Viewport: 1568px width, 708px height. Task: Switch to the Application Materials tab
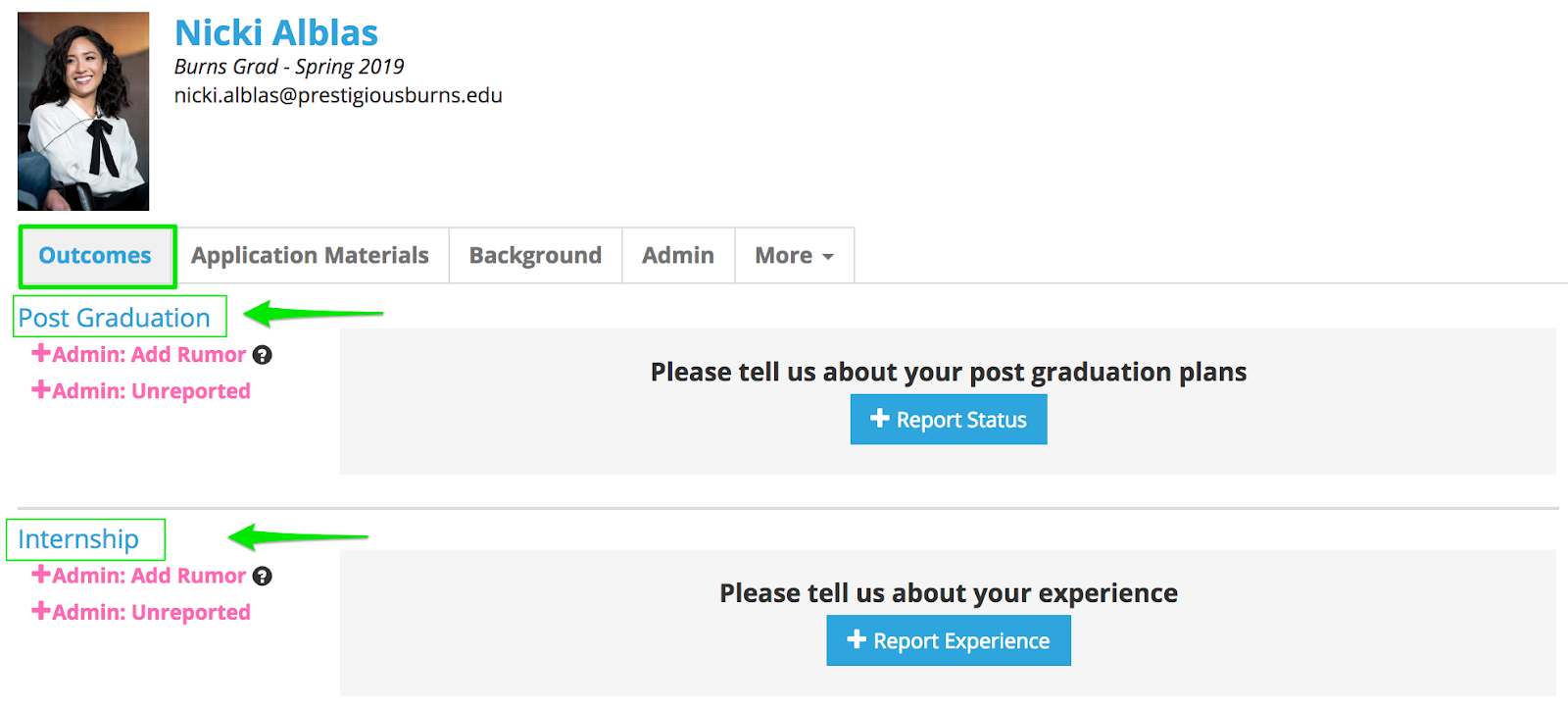pos(310,256)
